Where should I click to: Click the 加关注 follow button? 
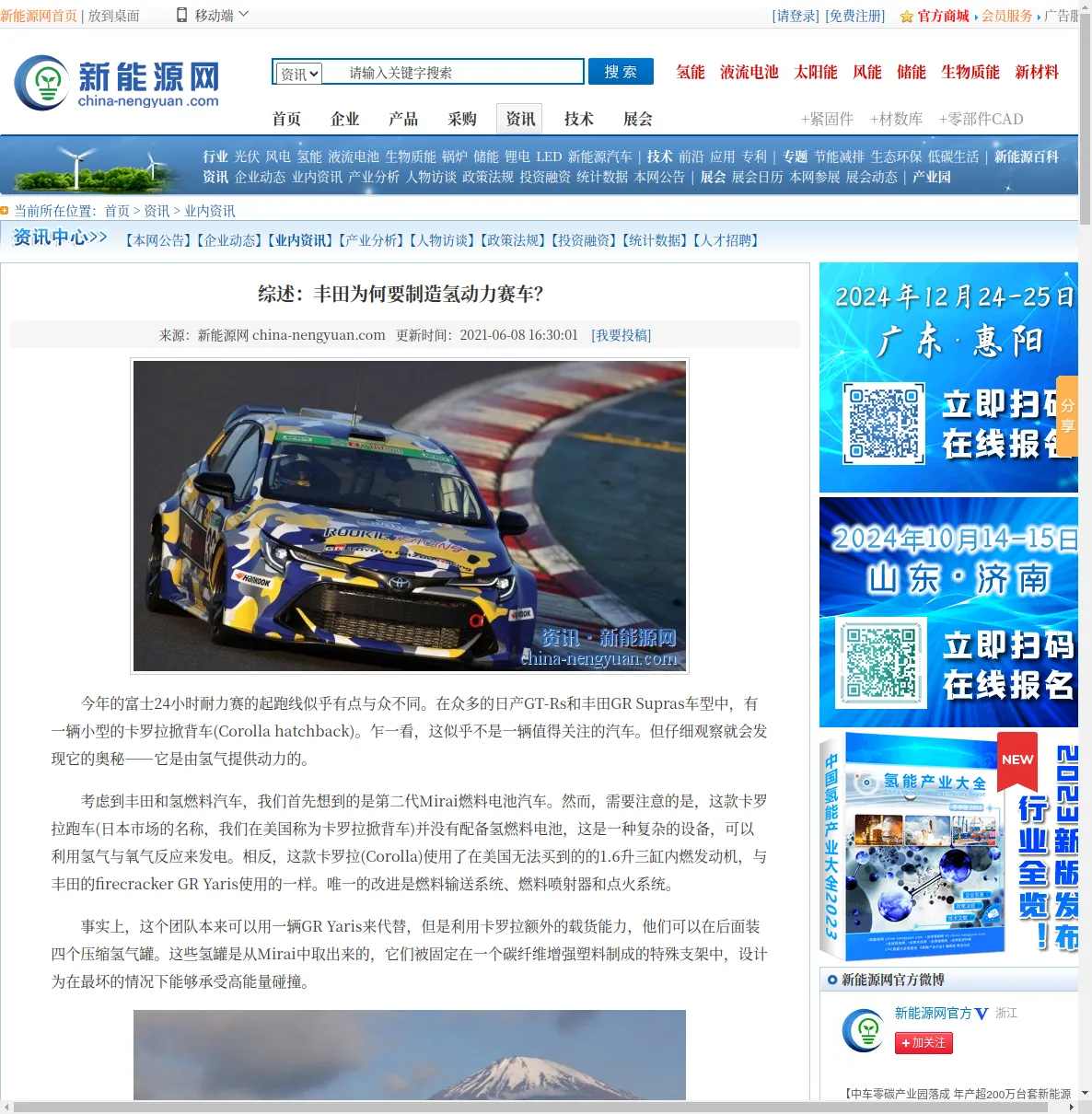coord(924,1043)
